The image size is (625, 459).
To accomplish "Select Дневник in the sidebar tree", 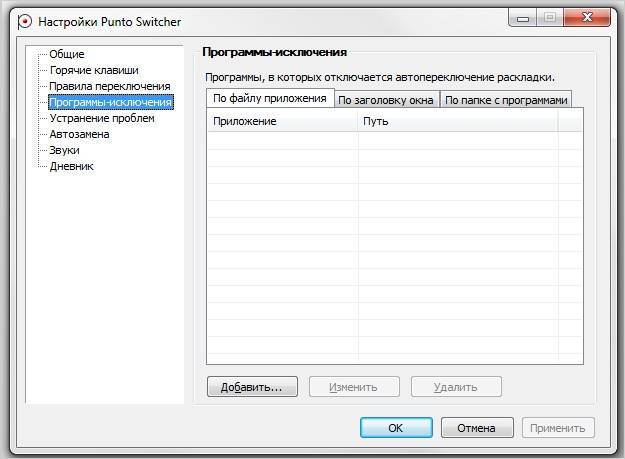I will (x=71, y=166).
